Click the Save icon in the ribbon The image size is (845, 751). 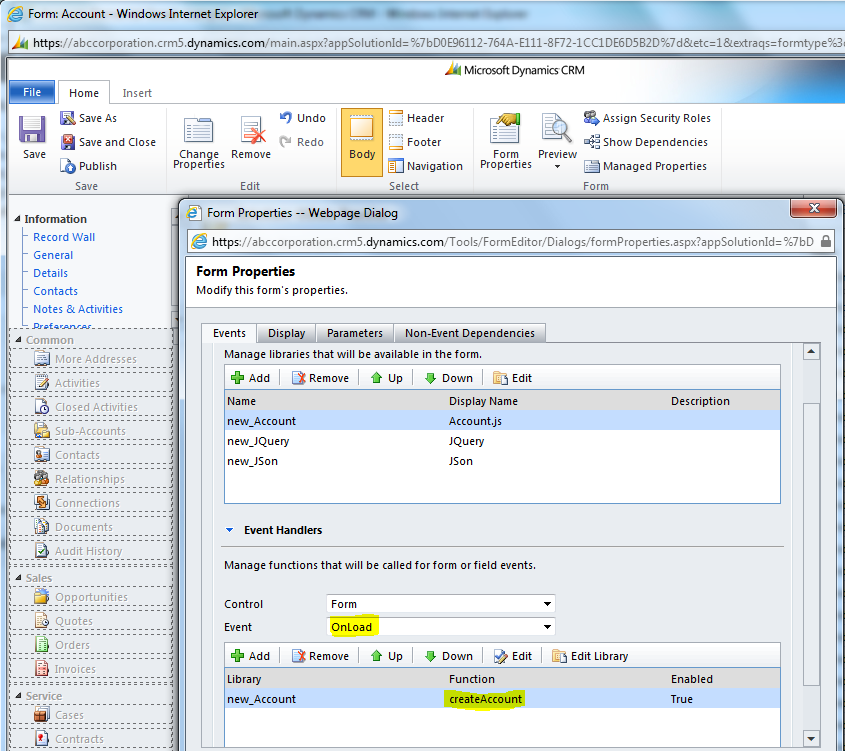33,131
